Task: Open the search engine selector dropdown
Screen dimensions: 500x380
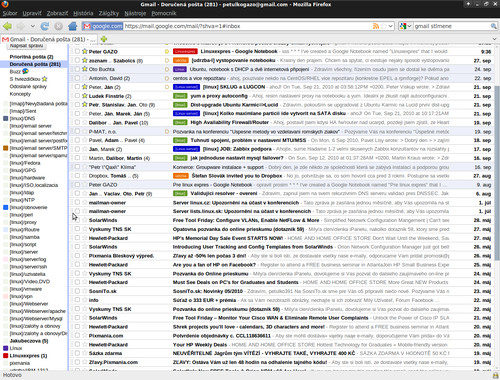Action: point(405,26)
